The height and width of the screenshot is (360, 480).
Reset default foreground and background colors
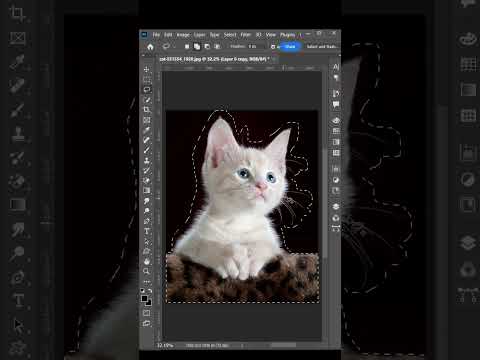point(143,291)
